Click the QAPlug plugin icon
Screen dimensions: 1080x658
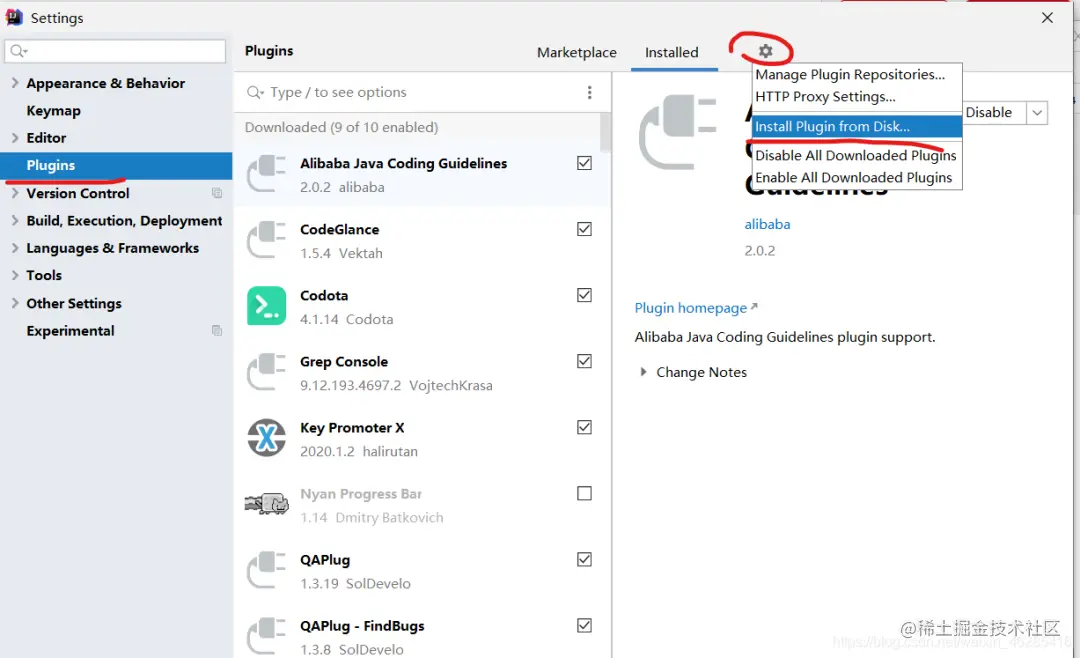pos(267,570)
